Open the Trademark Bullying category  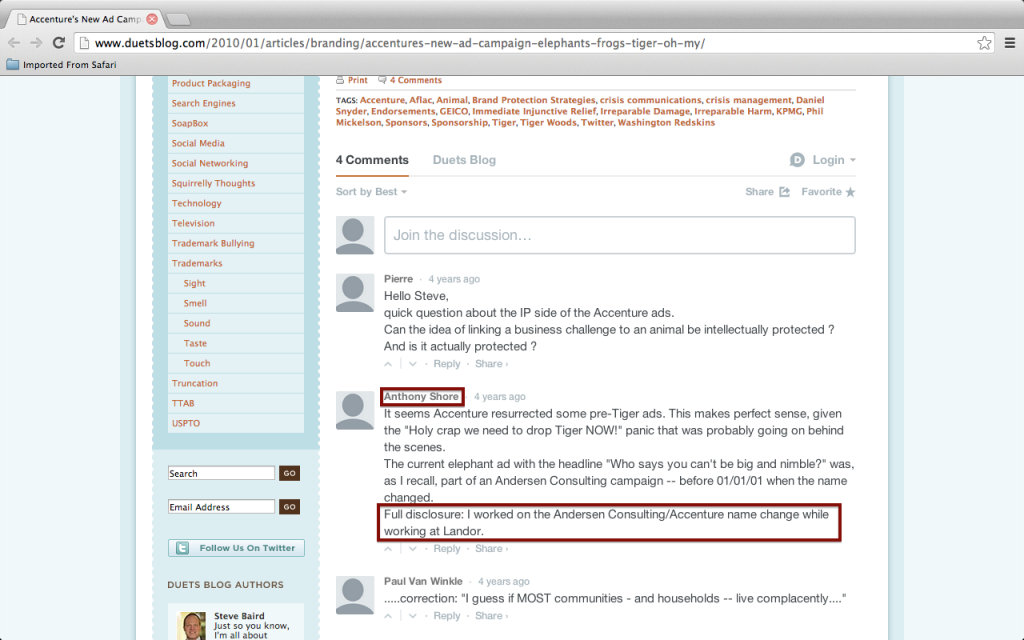213,243
